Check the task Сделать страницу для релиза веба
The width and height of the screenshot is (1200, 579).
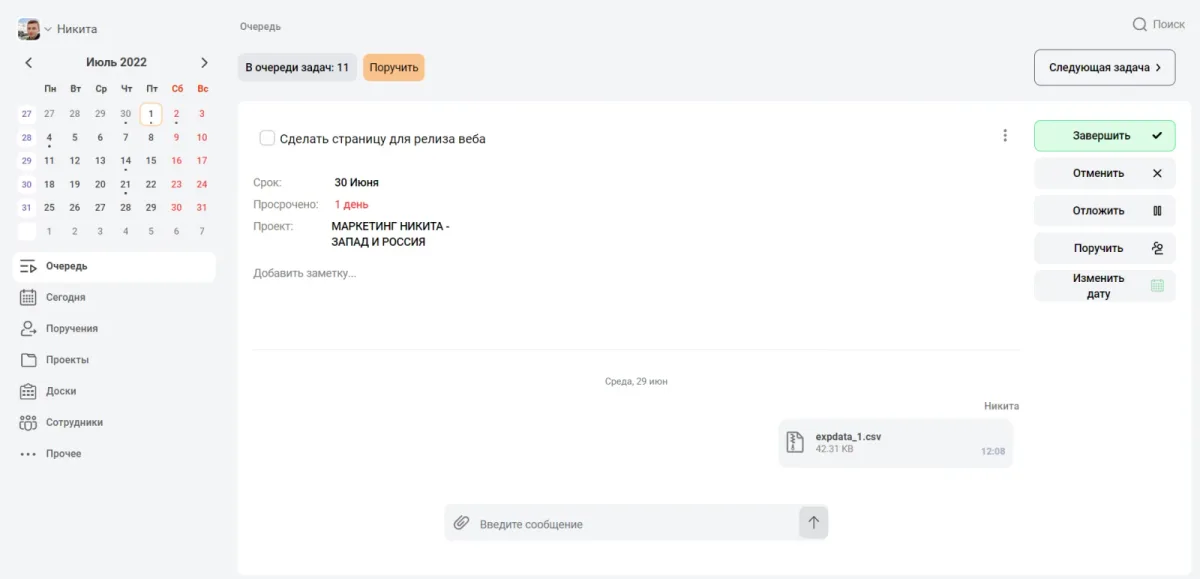[267, 137]
